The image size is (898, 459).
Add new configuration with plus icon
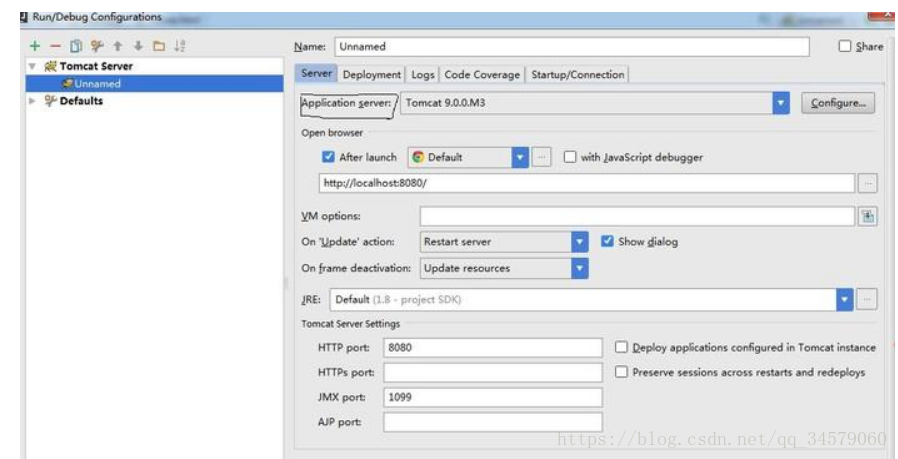pyautogui.click(x=35, y=46)
